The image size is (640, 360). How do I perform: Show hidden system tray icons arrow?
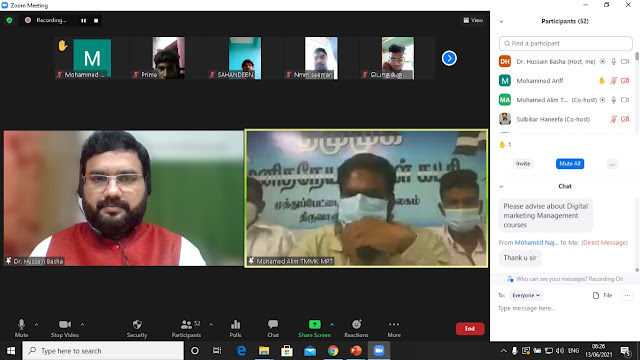pos(504,351)
